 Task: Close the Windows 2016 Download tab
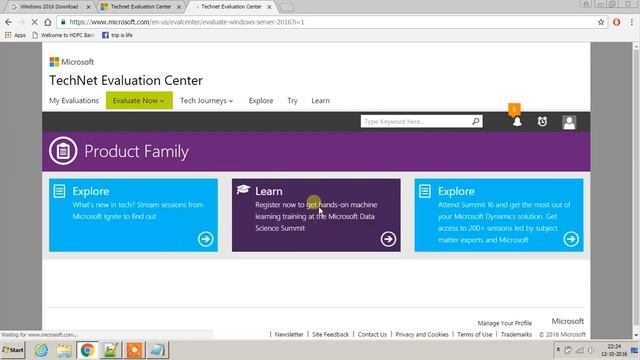pyautogui.click(x=89, y=7)
